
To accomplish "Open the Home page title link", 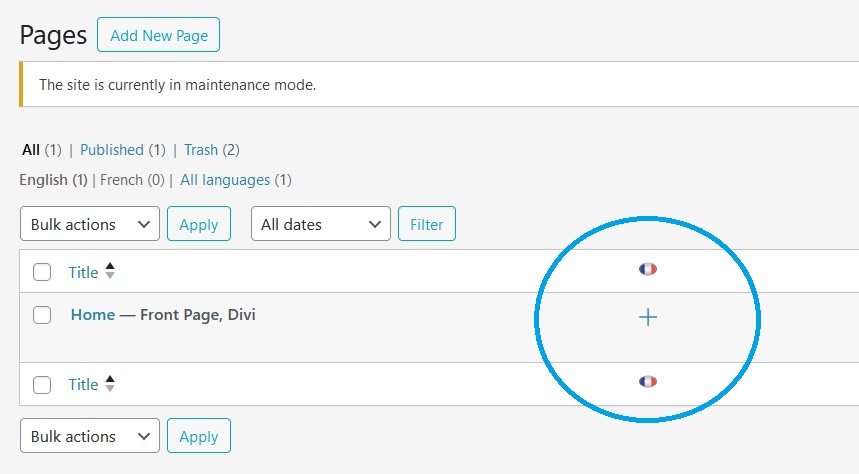I will [93, 315].
